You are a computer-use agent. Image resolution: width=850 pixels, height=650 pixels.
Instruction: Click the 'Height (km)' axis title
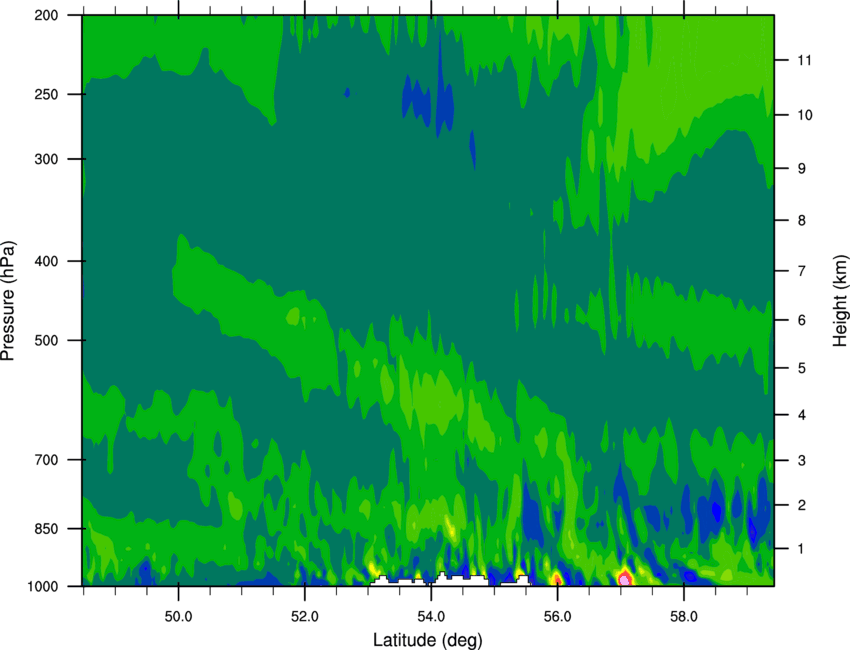(840, 301)
